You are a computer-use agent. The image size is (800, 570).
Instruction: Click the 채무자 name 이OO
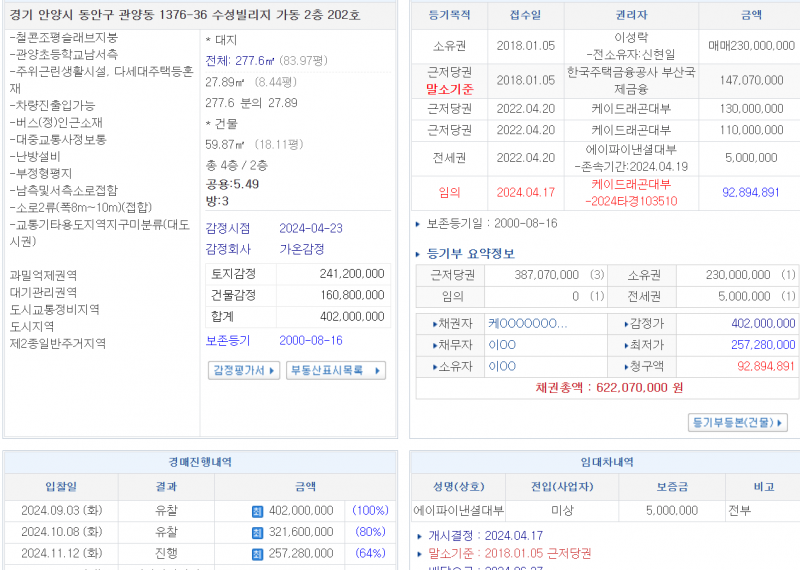click(502, 345)
